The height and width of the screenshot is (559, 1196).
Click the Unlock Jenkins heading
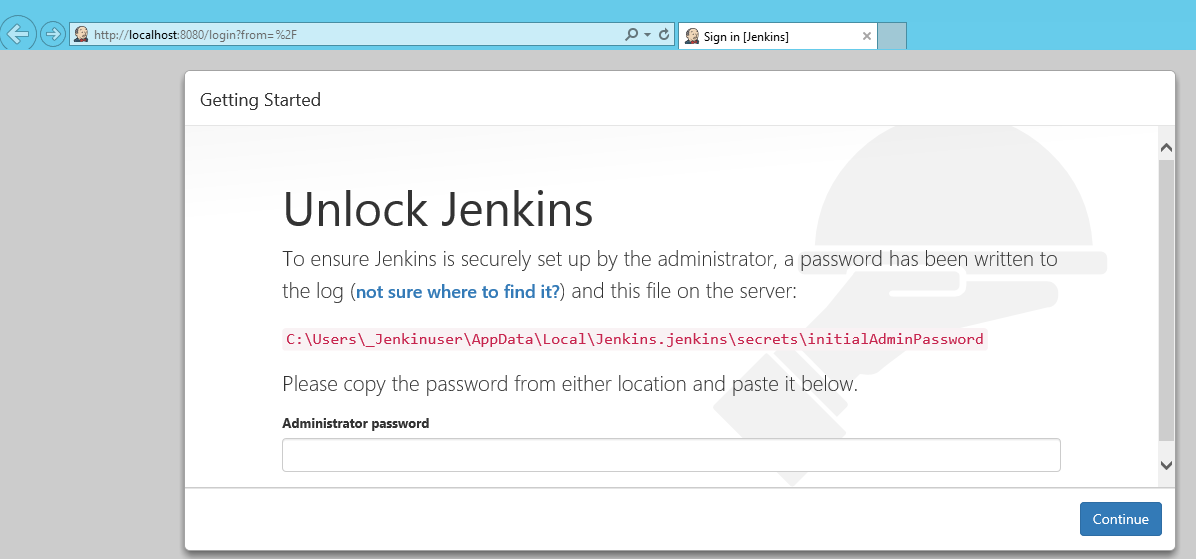(x=438, y=210)
